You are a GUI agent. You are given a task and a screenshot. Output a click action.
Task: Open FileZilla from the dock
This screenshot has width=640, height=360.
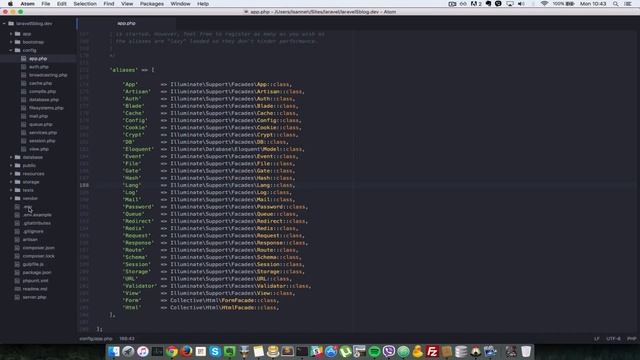pos(432,351)
